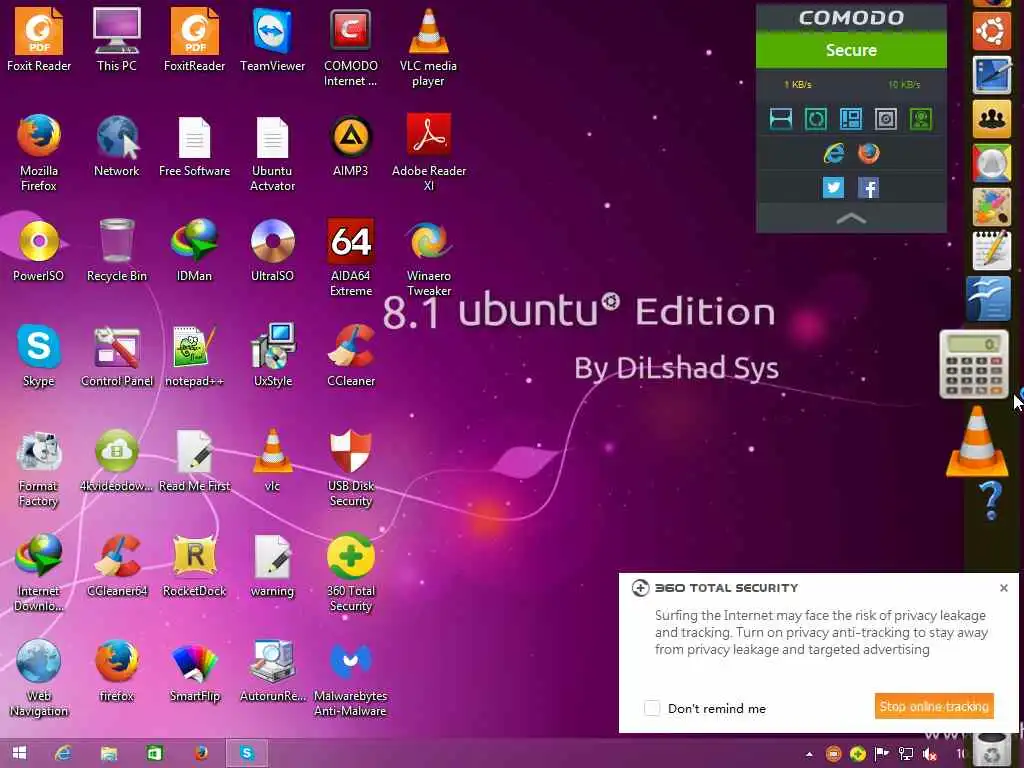1024x768 pixels.
Task: Launch IDMan download manager
Action: point(195,249)
